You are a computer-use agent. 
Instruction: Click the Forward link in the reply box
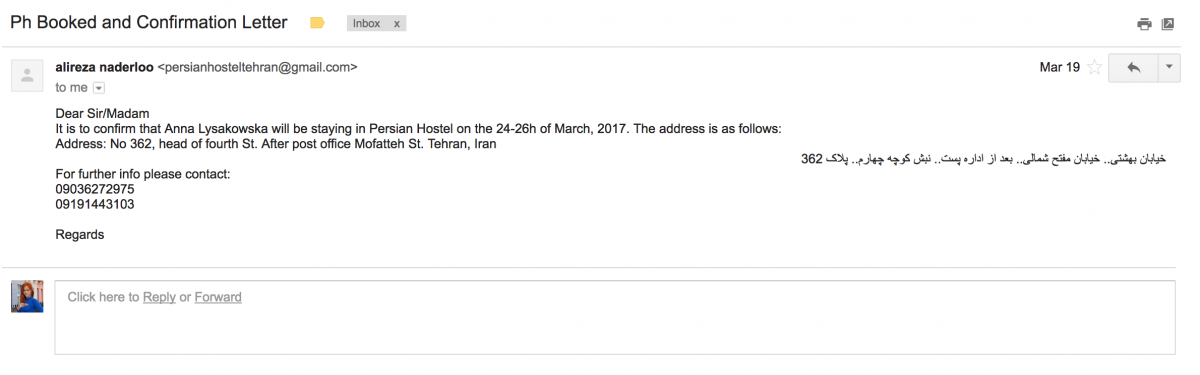click(218, 297)
